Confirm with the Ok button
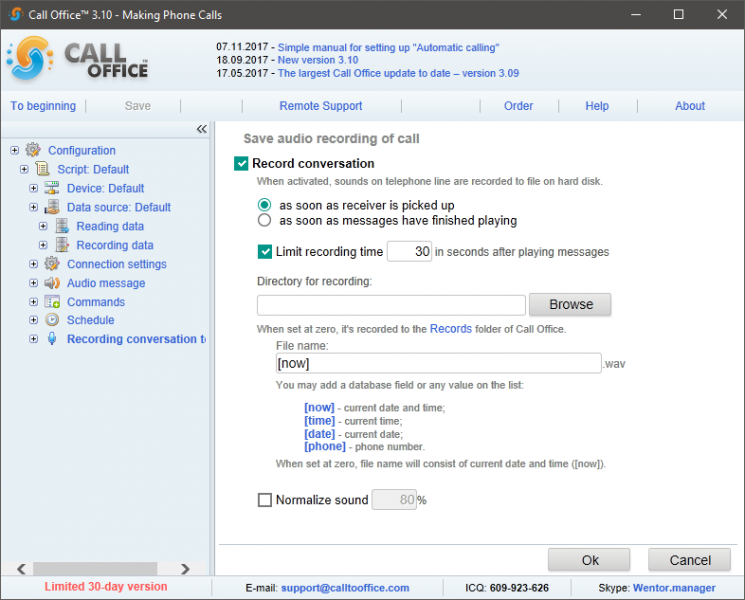 coord(589,560)
